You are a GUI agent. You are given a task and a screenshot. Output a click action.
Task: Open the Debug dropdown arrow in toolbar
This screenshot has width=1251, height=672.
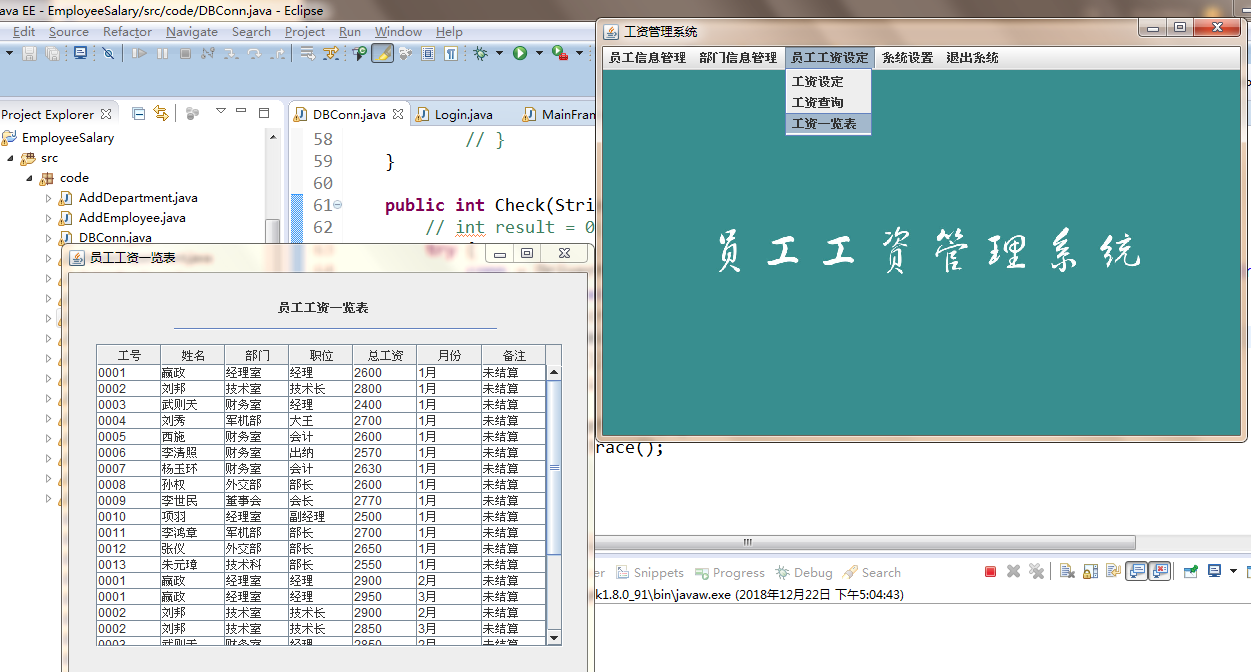pyautogui.click(x=498, y=53)
